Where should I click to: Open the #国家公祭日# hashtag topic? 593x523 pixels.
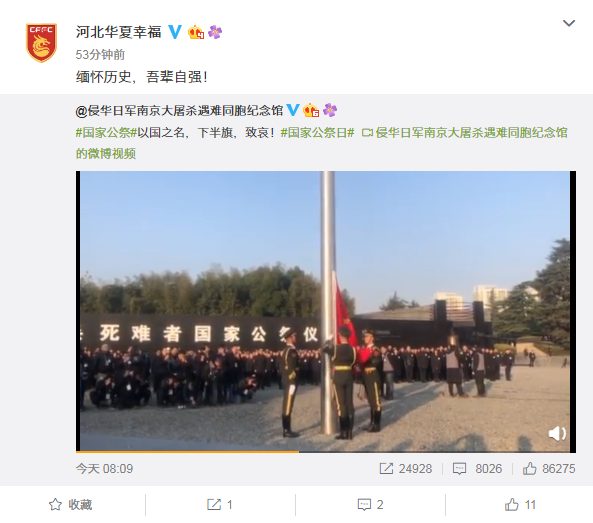317,133
